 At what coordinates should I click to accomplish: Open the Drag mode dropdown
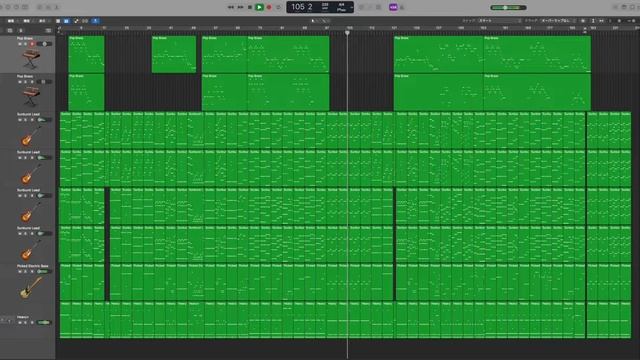(558, 20)
